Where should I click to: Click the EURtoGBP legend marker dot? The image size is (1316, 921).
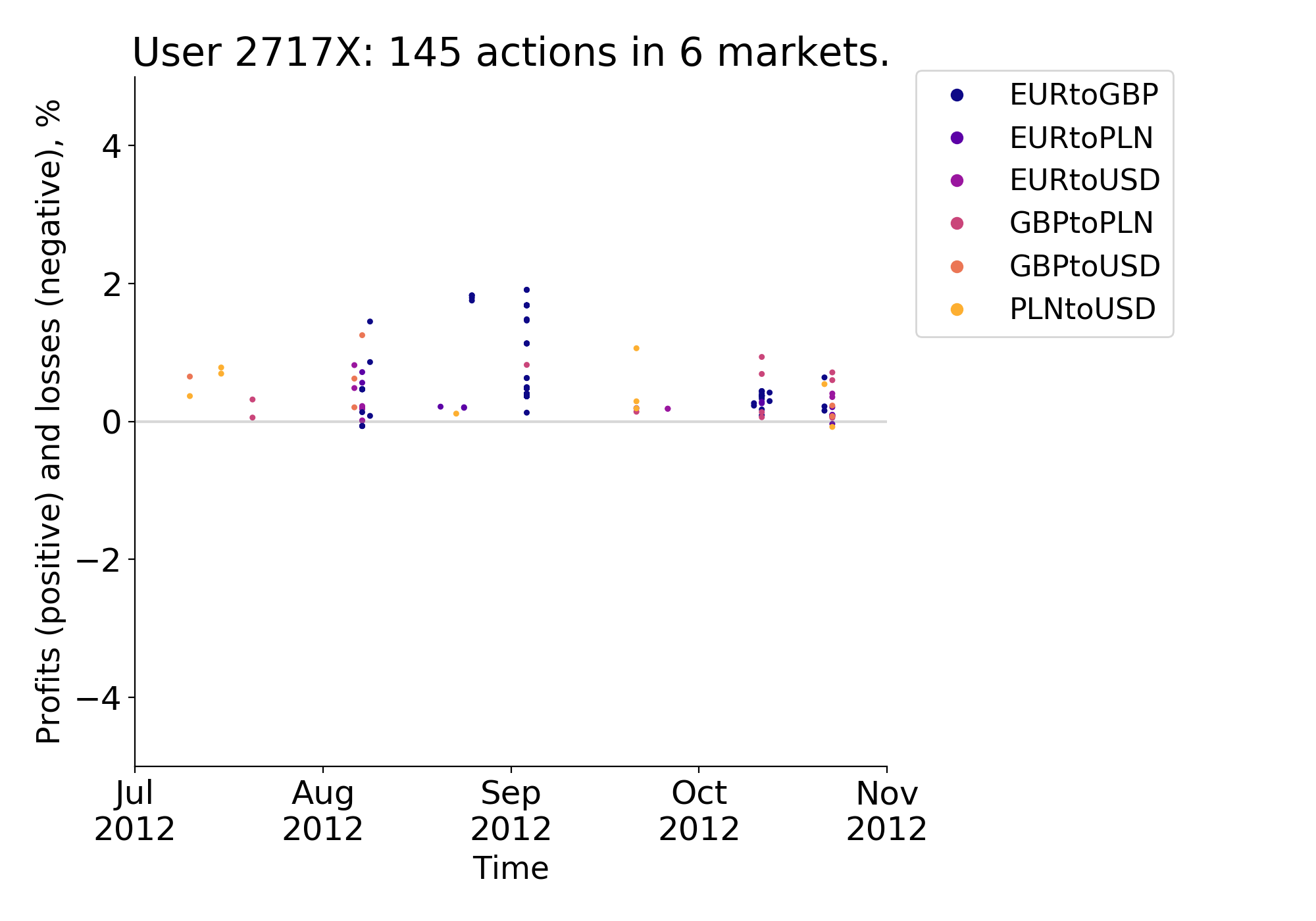click(x=957, y=95)
